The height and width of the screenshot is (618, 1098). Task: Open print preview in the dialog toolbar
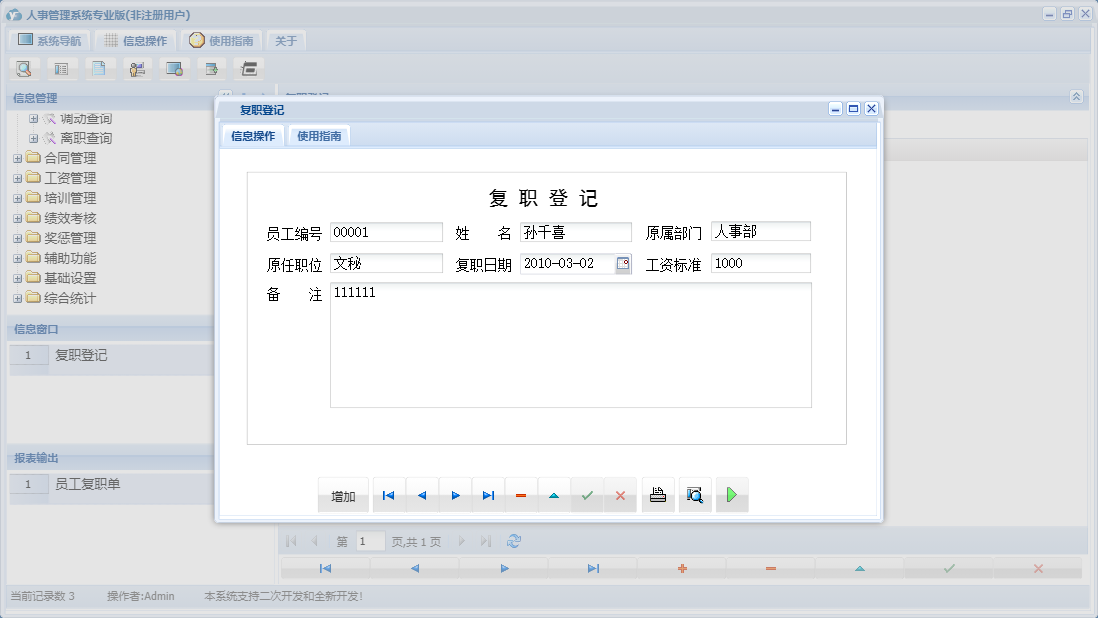695,494
